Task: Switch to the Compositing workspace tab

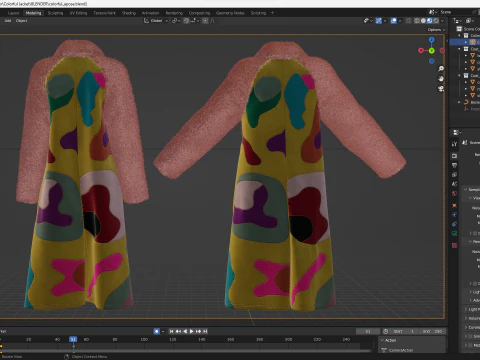Action: point(199,13)
